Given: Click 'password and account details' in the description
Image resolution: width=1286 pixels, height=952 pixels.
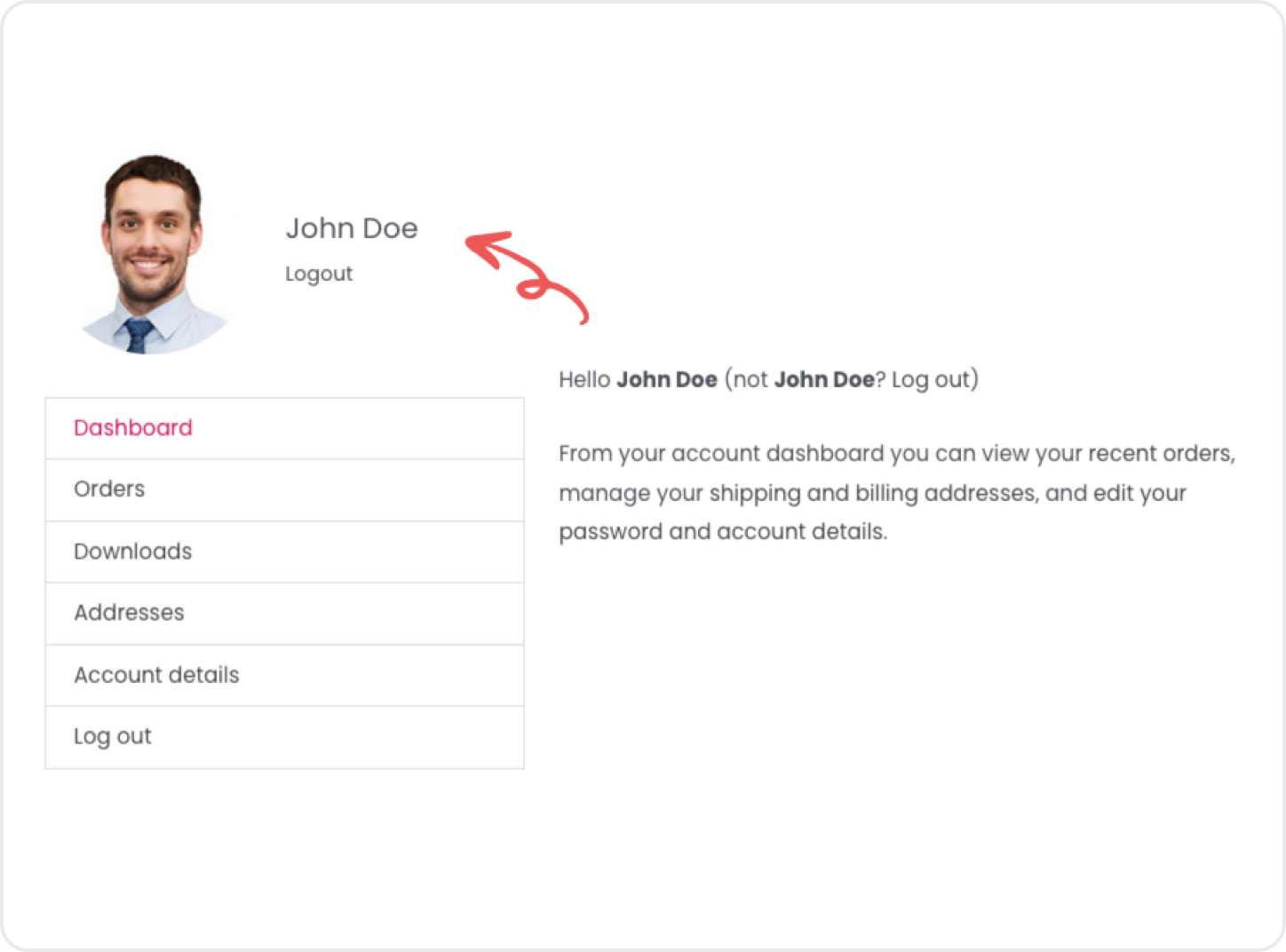Looking at the screenshot, I should [x=722, y=532].
